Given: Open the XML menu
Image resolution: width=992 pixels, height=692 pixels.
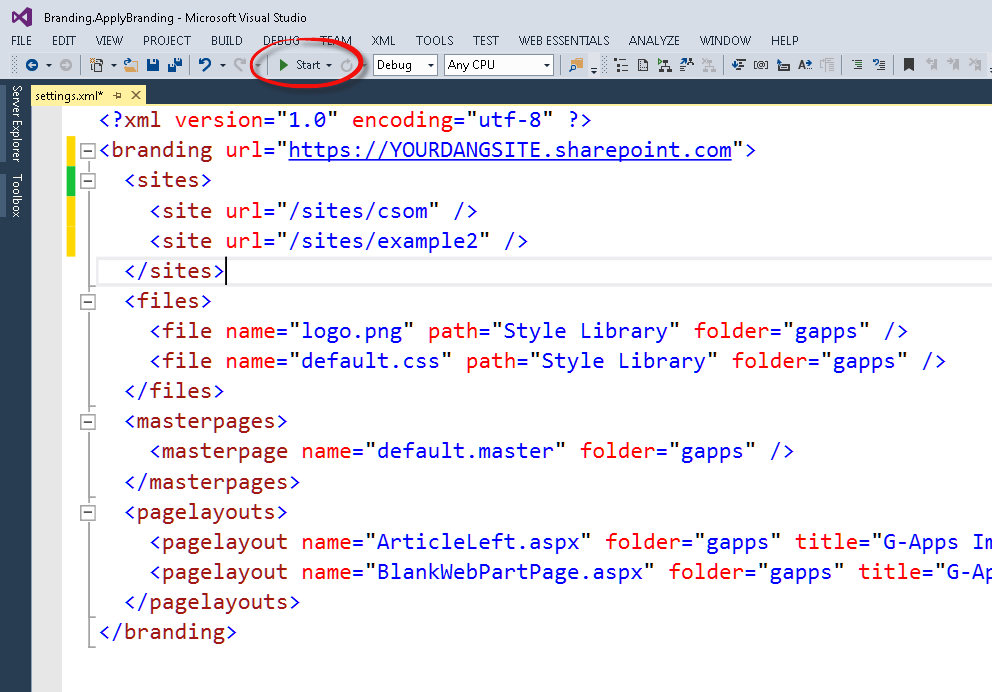Looking at the screenshot, I should click(x=383, y=40).
